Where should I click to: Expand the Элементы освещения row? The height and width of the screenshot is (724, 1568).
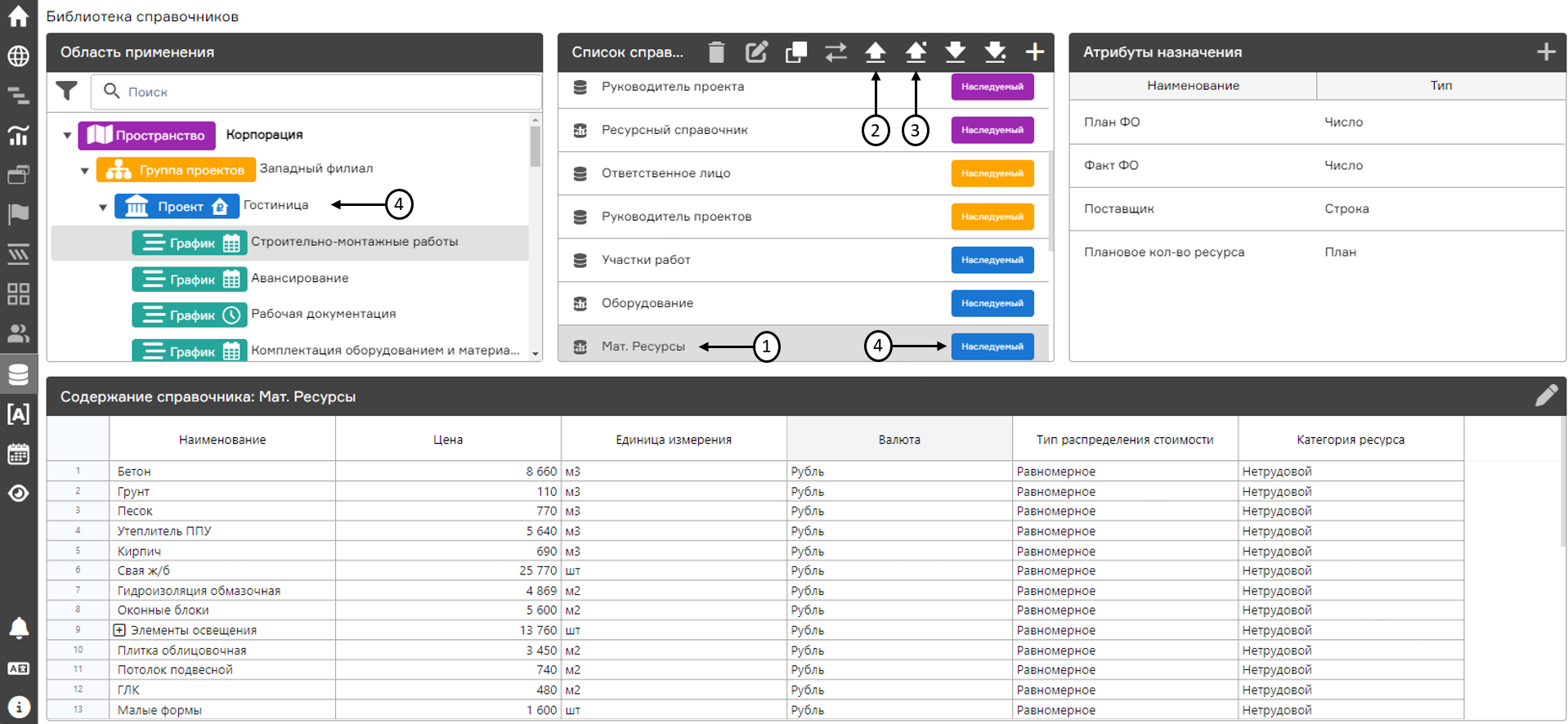[119, 630]
